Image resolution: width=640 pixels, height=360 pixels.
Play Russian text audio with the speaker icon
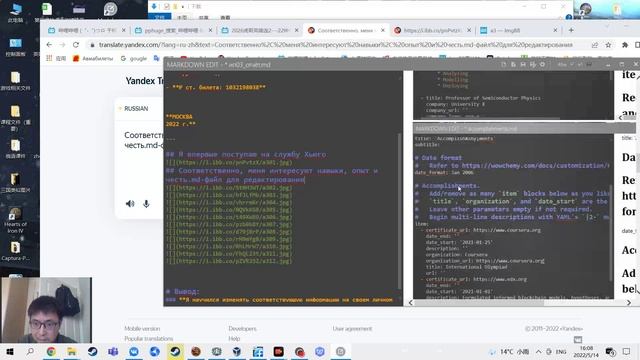(x=130, y=204)
